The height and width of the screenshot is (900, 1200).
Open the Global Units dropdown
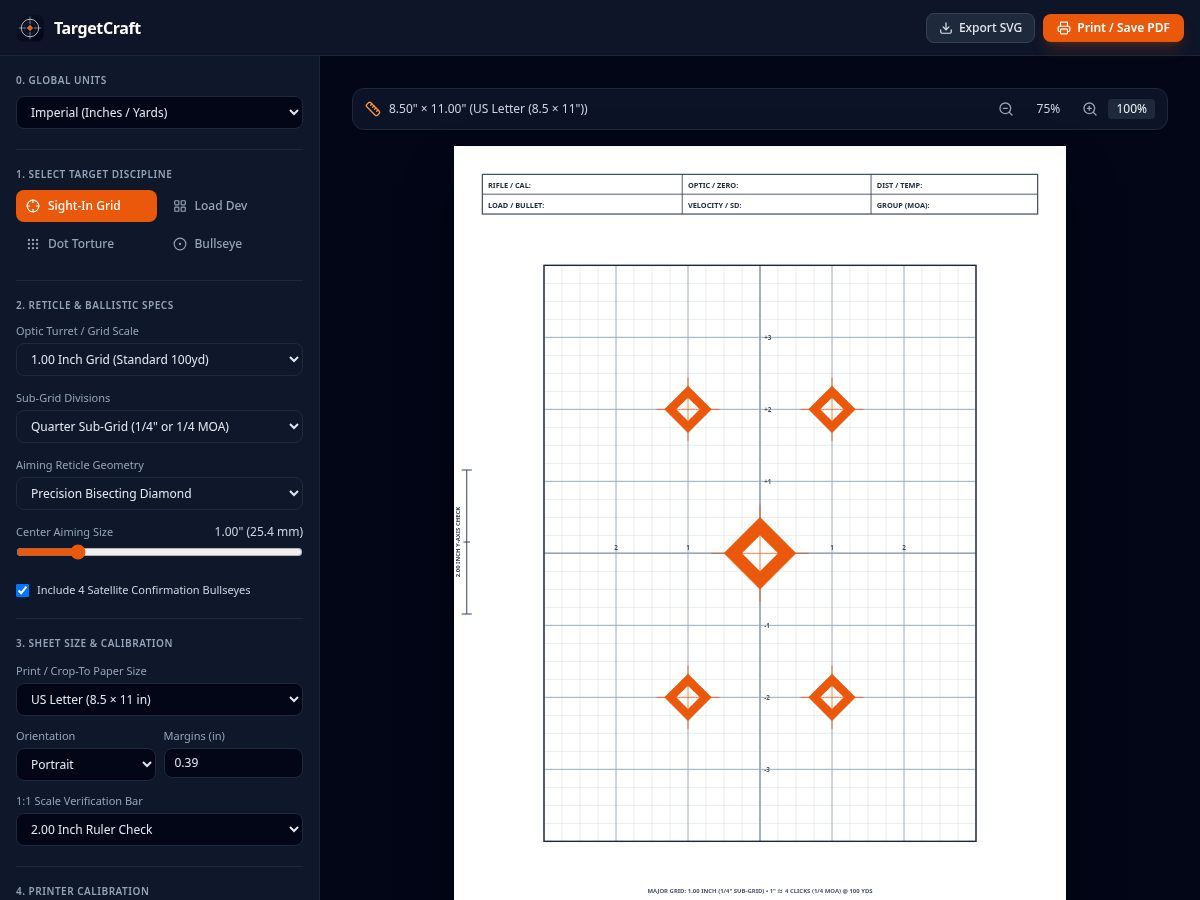[159, 113]
